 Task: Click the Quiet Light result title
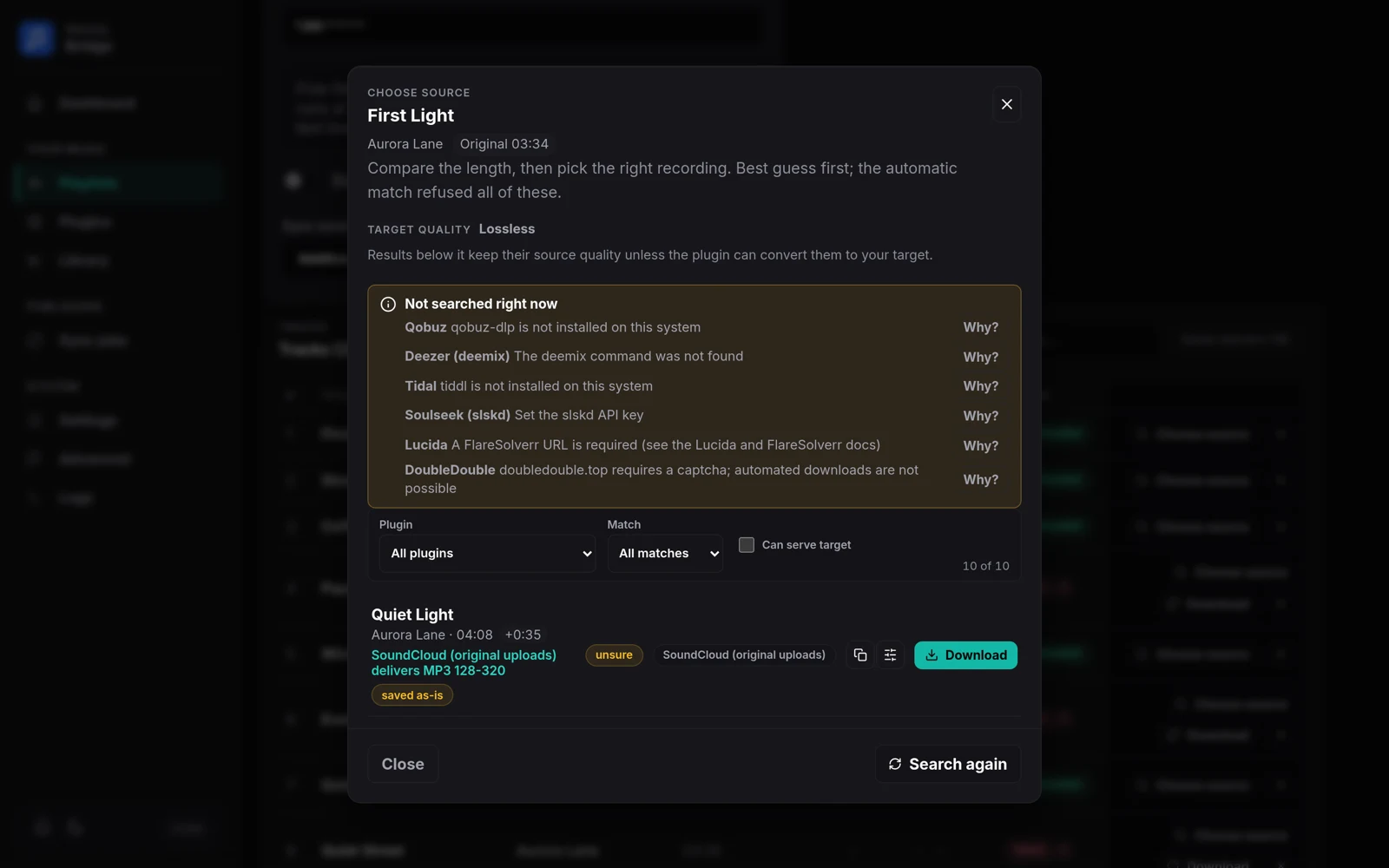(412, 615)
